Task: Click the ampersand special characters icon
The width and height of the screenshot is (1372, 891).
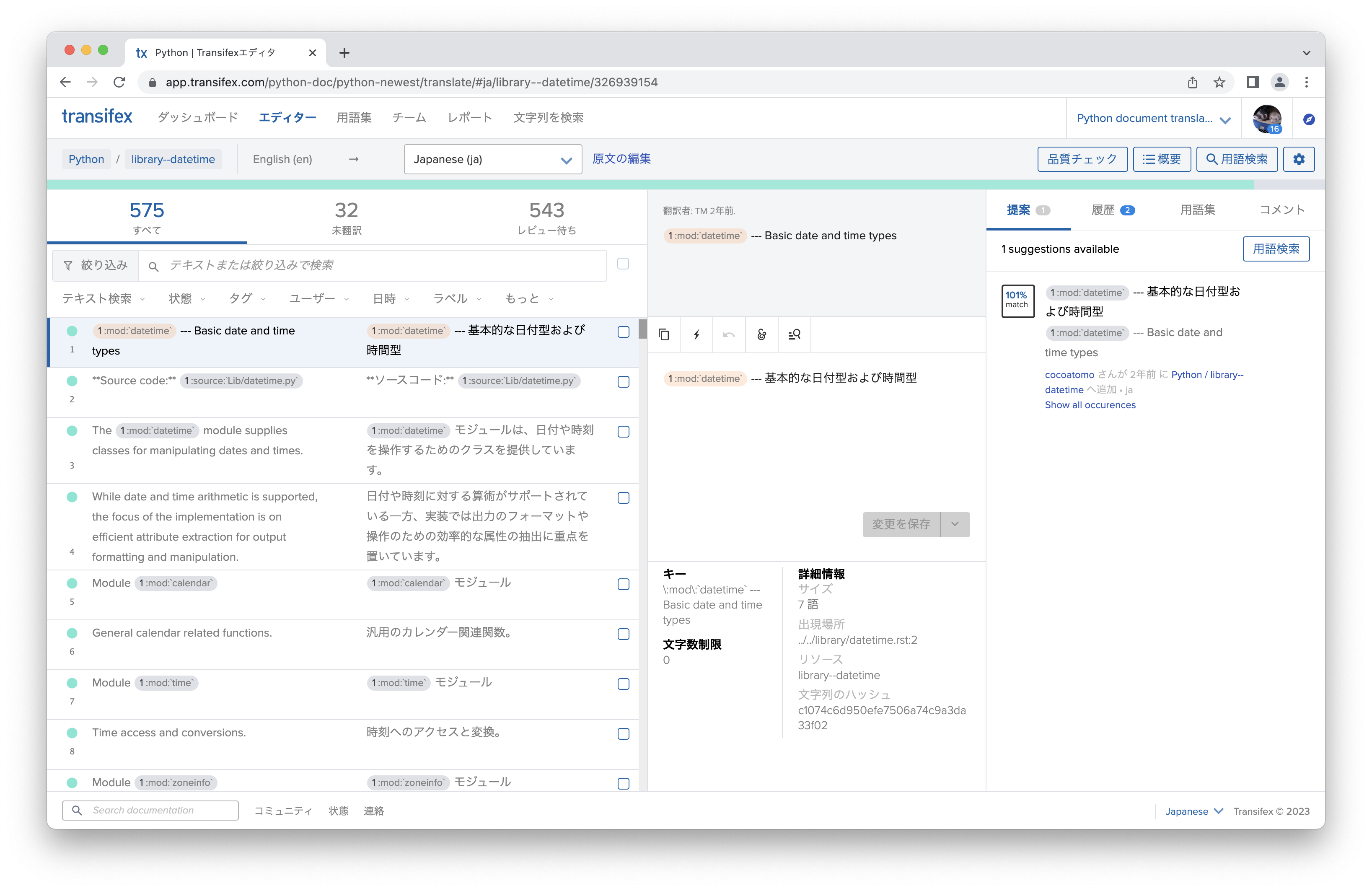Action: click(x=761, y=334)
